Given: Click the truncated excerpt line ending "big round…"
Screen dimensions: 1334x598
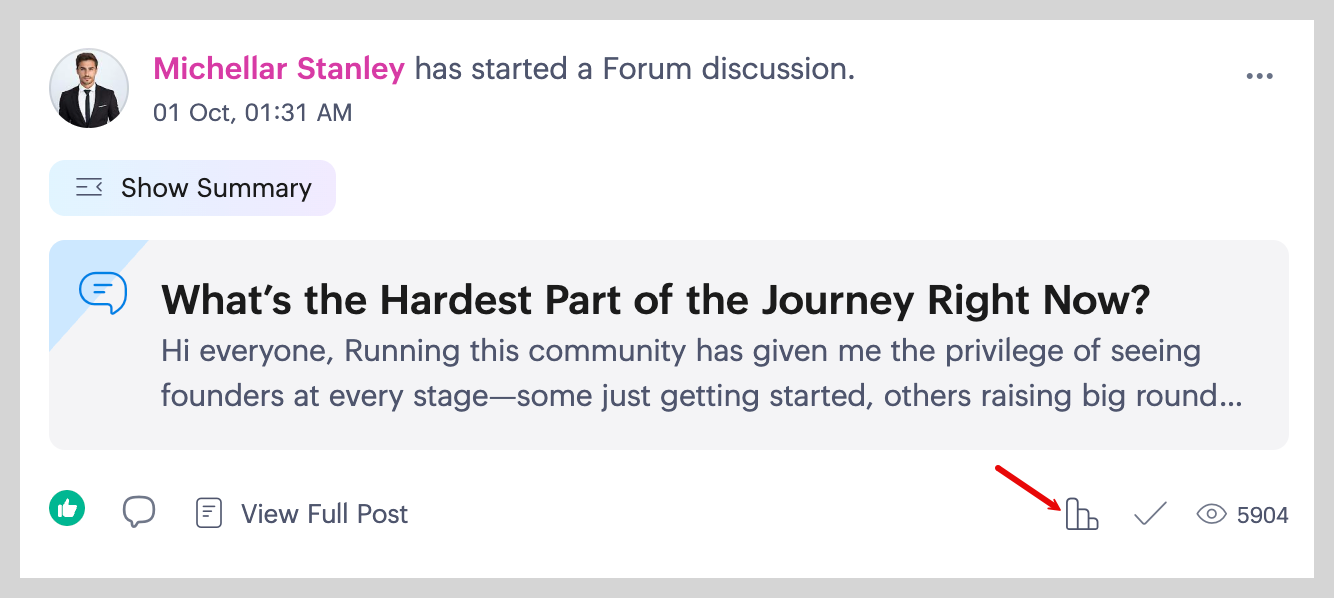Looking at the screenshot, I should coord(700,396).
